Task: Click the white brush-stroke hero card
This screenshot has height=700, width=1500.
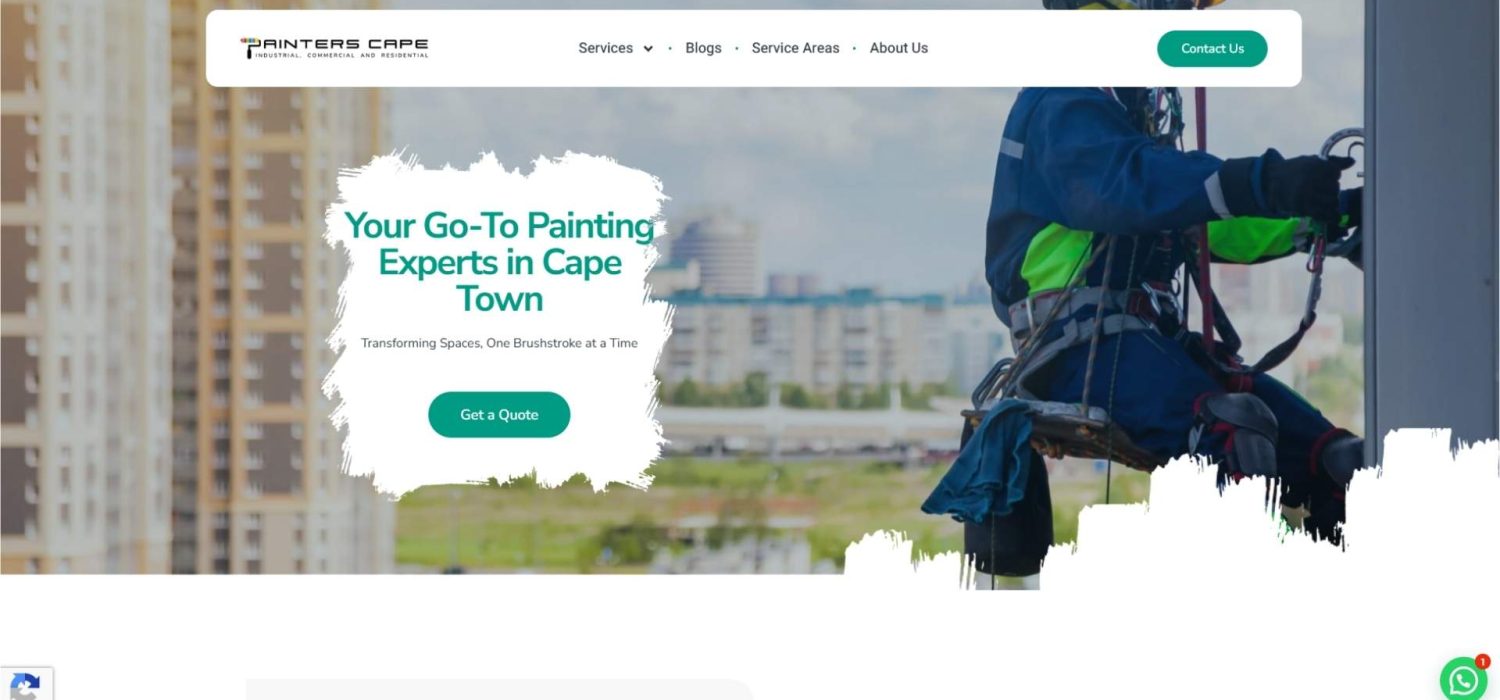Action: coord(497,320)
